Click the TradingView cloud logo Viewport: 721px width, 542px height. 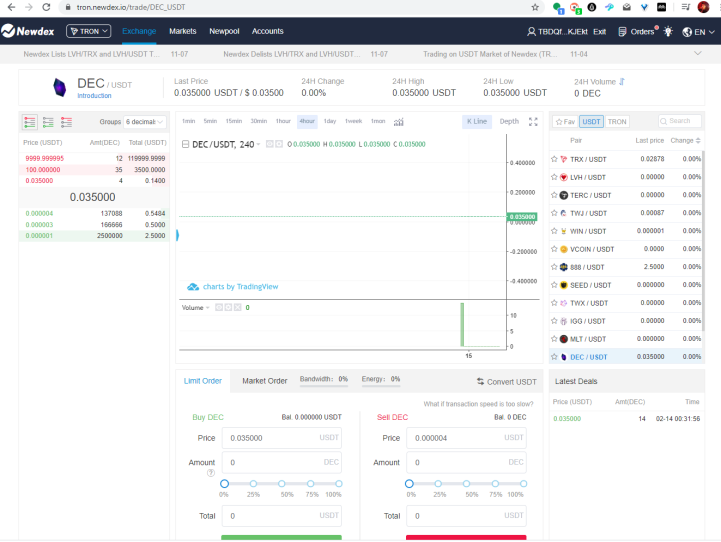click(193, 287)
